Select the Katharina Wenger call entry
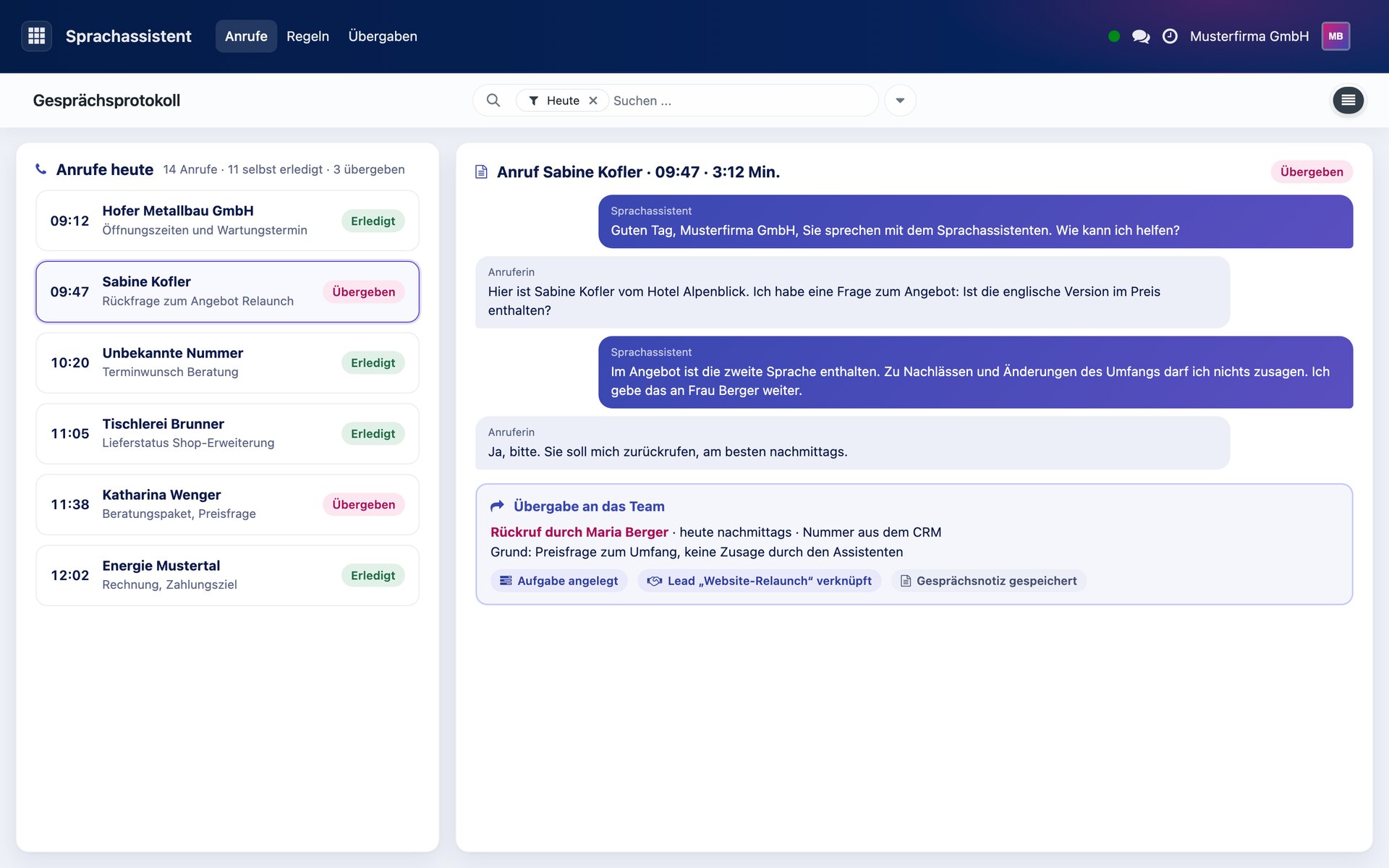1389x868 pixels. 227,505
